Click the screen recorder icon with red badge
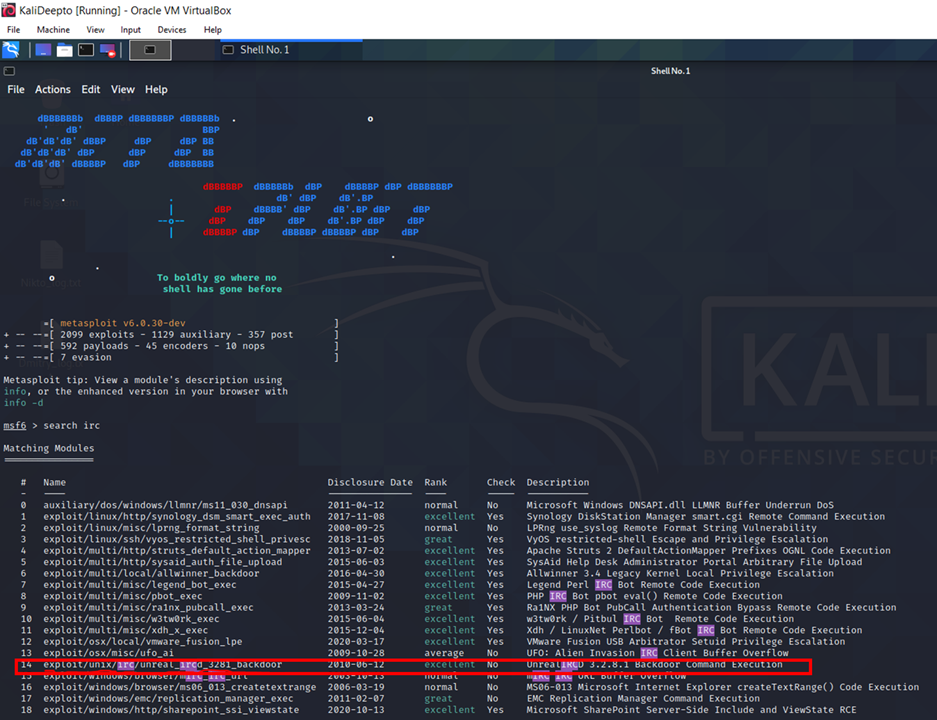937x720 pixels. pyautogui.click(x=108, y=50)
